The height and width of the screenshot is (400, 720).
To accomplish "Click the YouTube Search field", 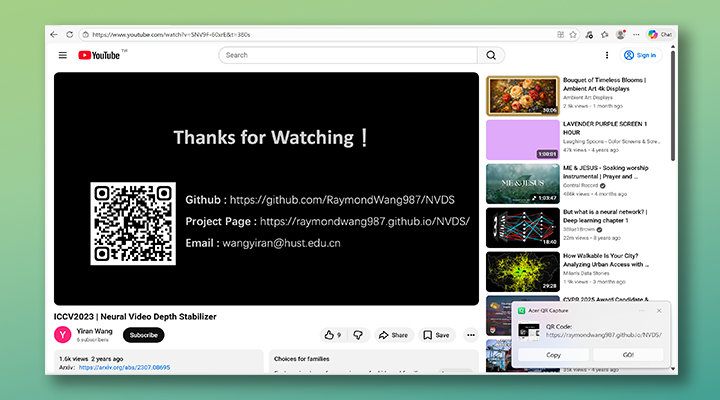I will 348,55.
